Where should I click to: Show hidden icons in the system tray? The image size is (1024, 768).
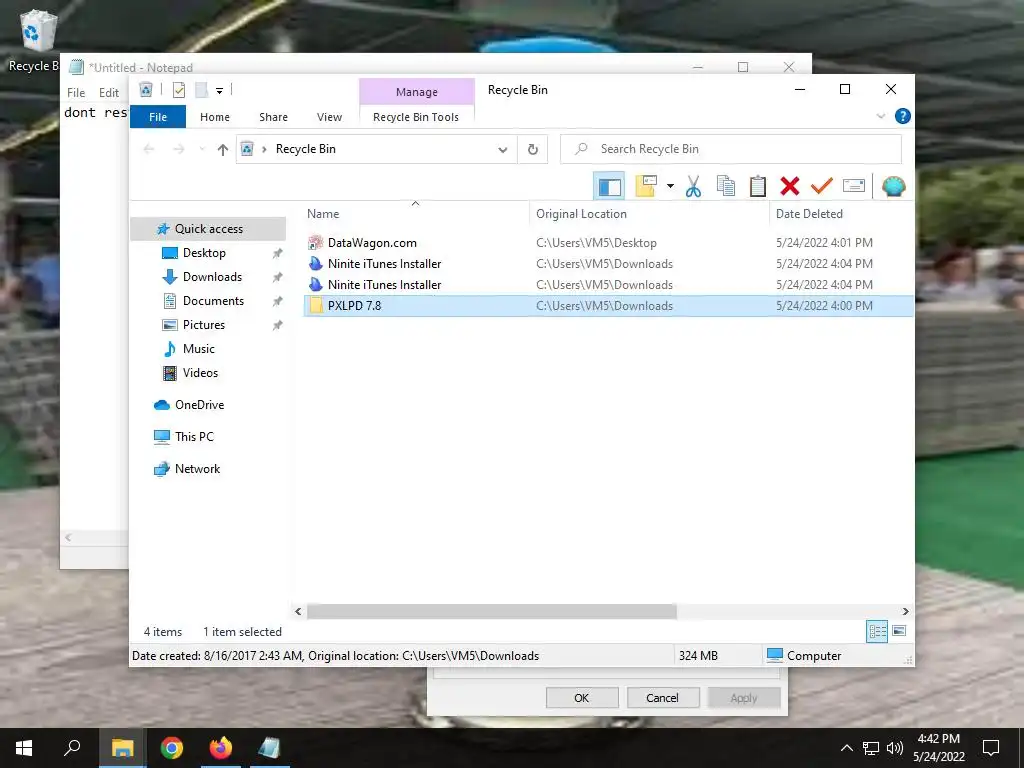(x=846, y=748)
